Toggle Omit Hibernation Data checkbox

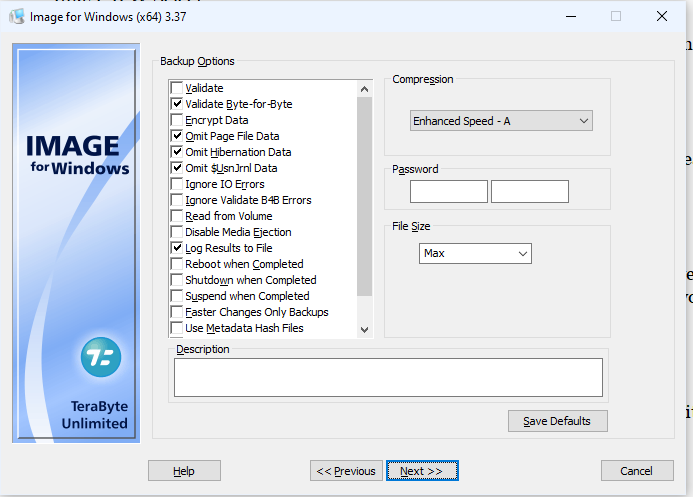click(x=177, y=152)
